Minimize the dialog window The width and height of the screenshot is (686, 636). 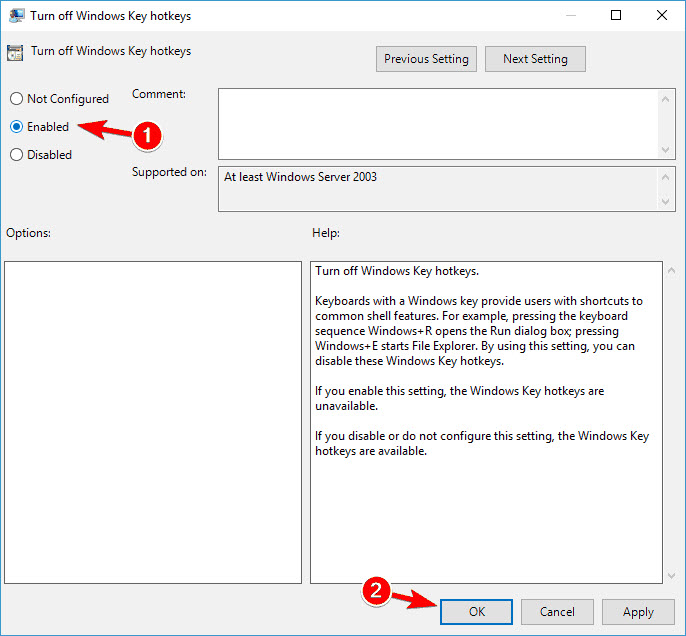point(570,15)
